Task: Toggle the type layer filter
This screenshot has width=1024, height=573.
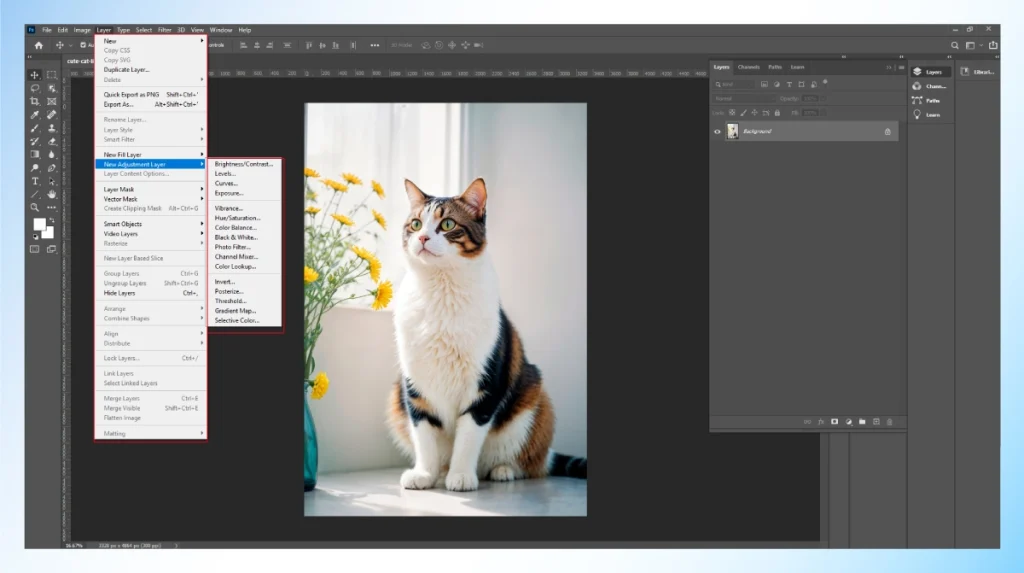Action: 789,84
